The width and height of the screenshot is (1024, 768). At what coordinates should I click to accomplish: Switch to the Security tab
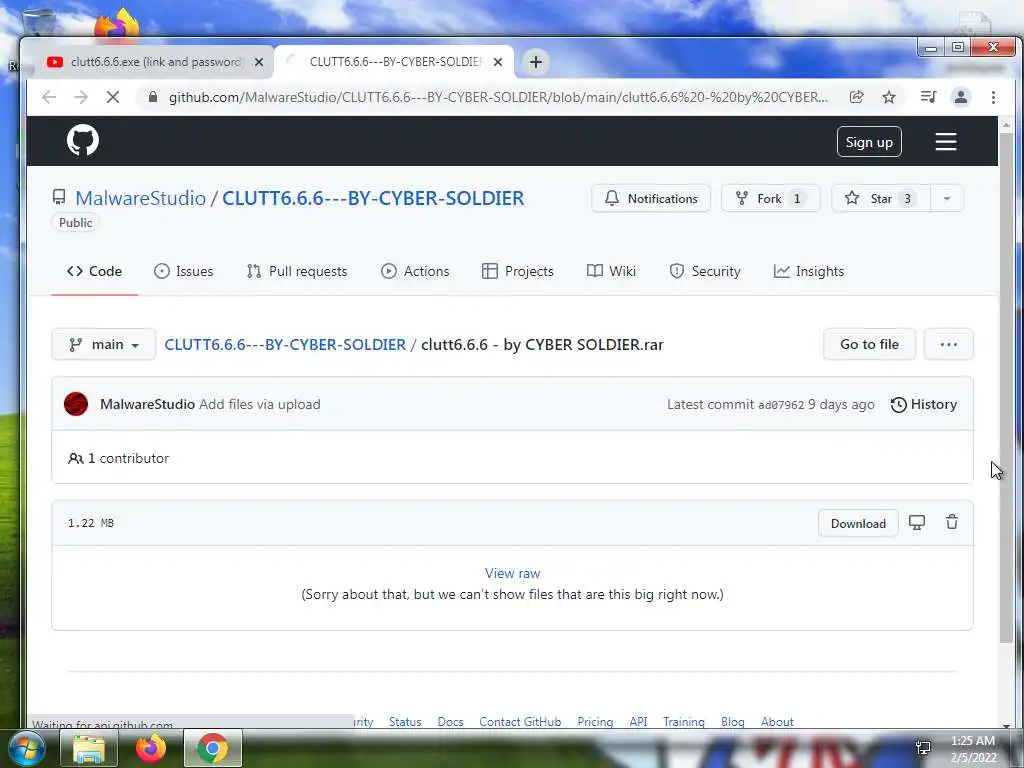705,271
